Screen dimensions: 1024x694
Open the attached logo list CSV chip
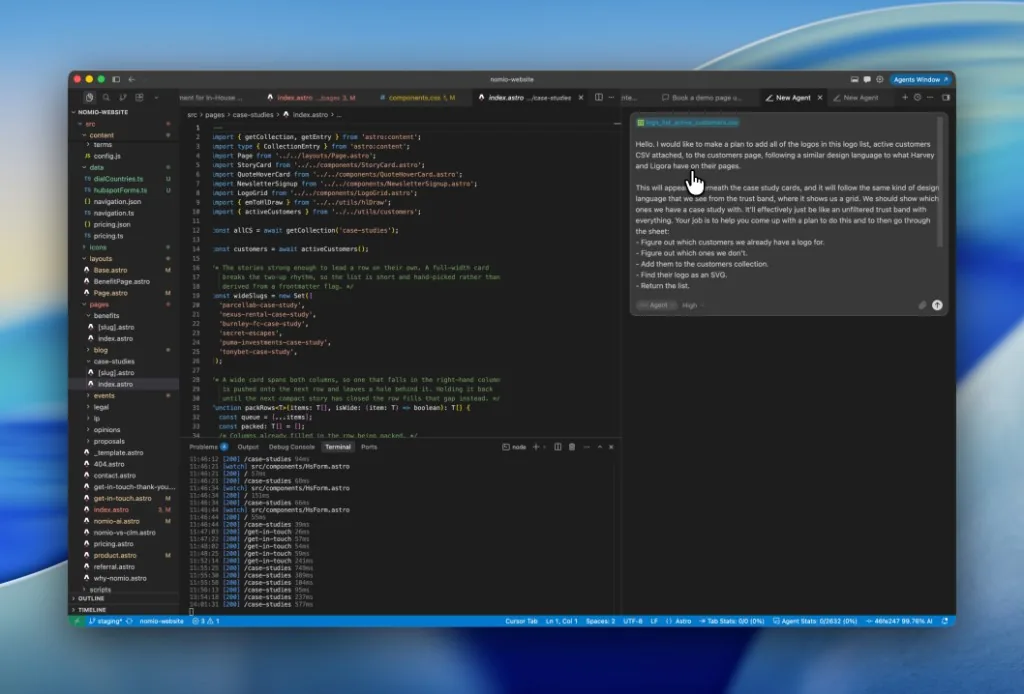click(x=688, y=123)
